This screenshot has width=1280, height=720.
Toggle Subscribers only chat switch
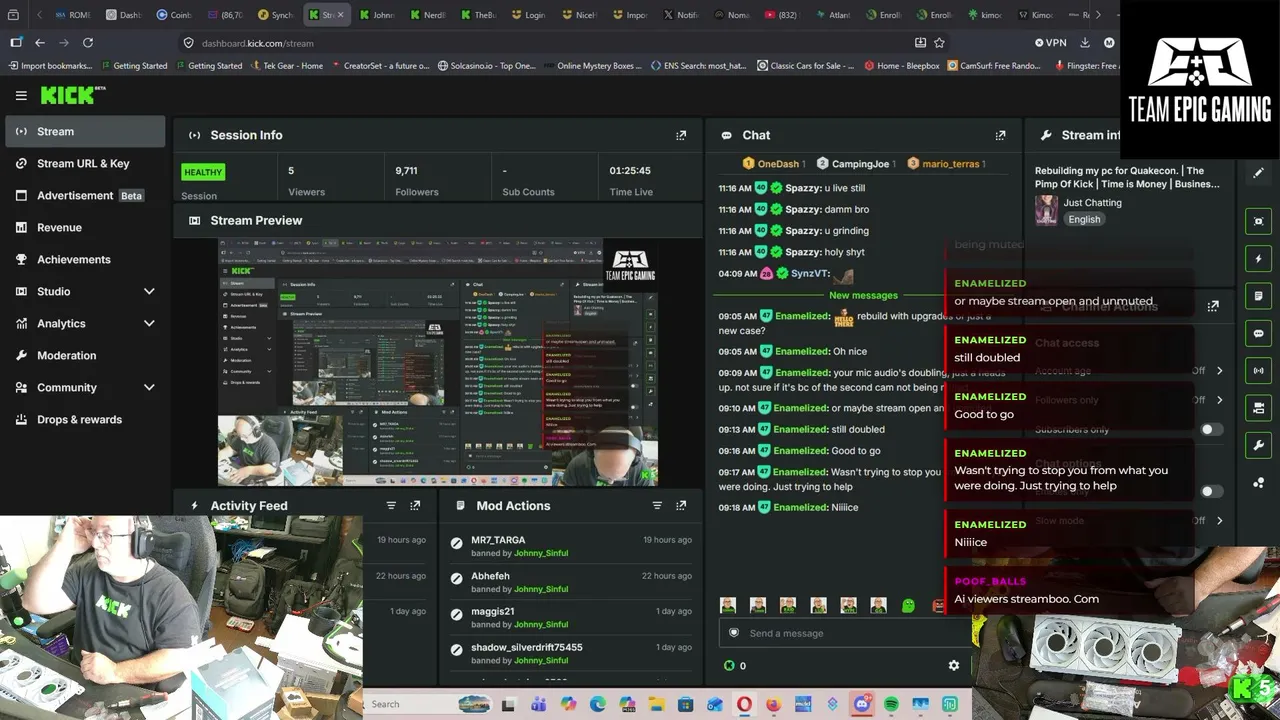(x=1211, y=429)
